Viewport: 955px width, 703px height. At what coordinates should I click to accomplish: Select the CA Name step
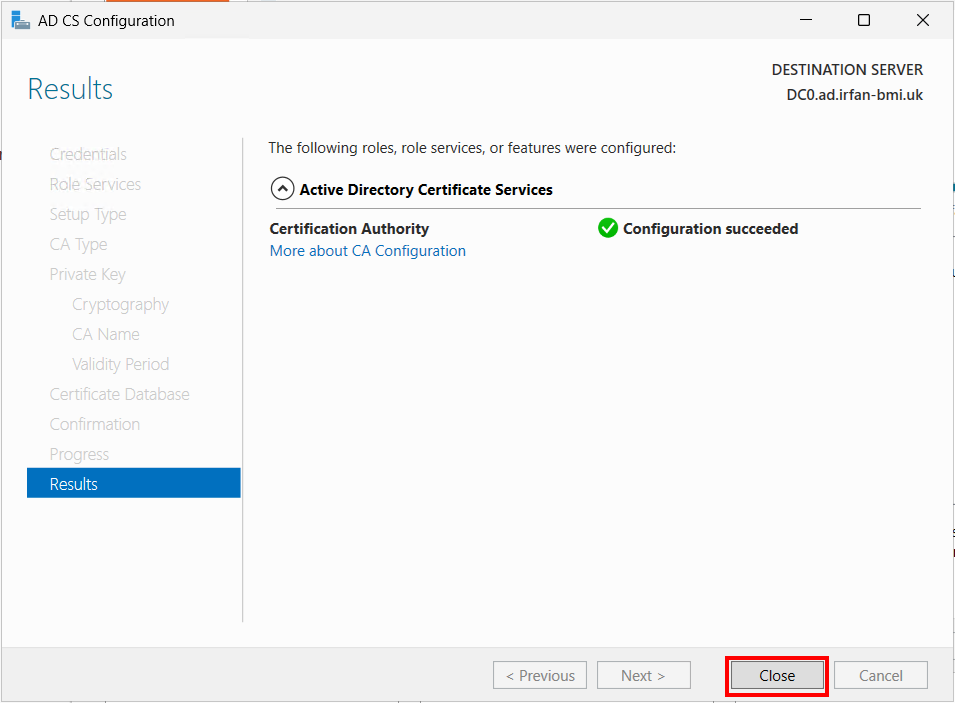[105, 334]
